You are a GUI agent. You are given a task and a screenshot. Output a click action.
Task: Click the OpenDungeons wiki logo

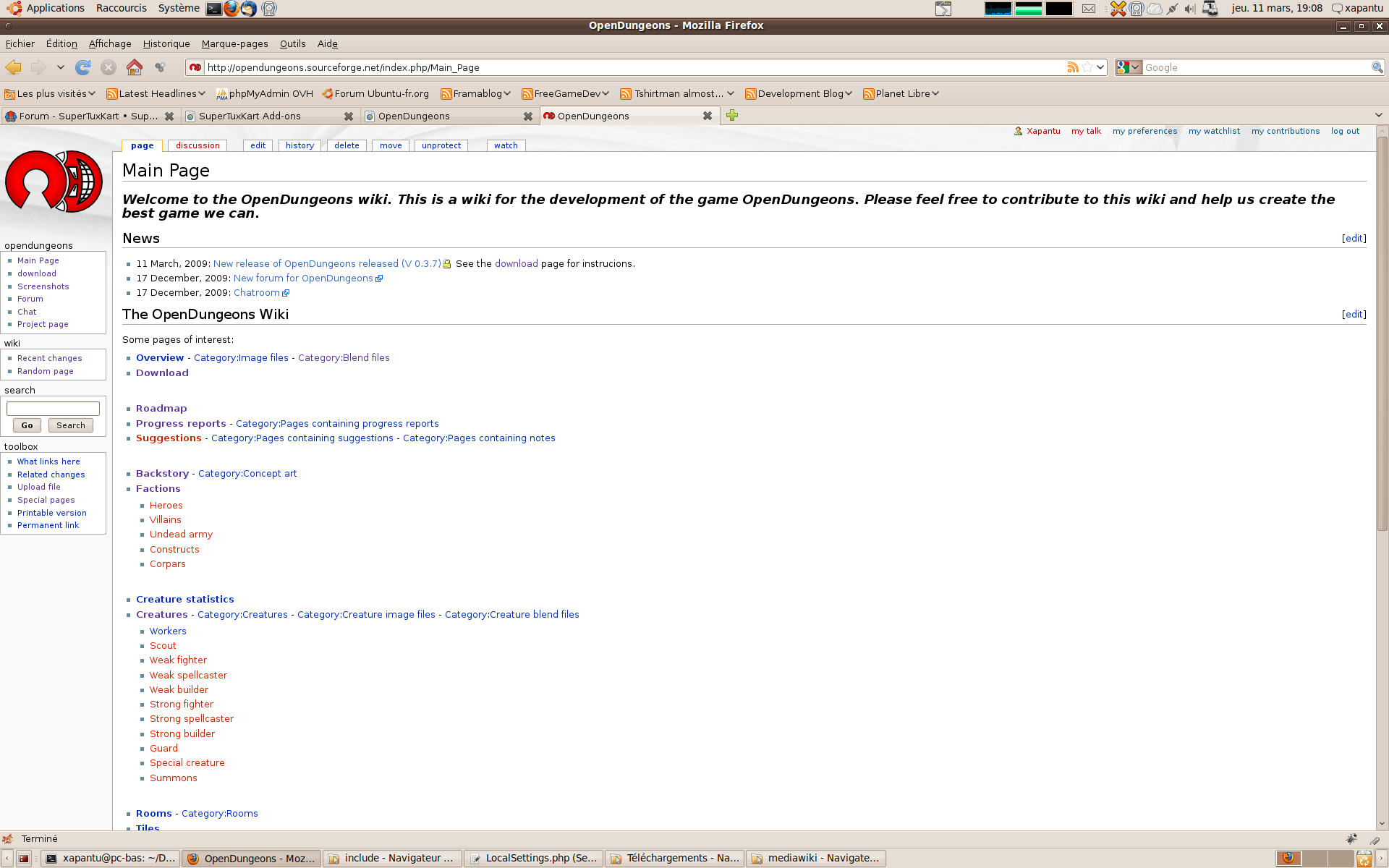point(54,181)
